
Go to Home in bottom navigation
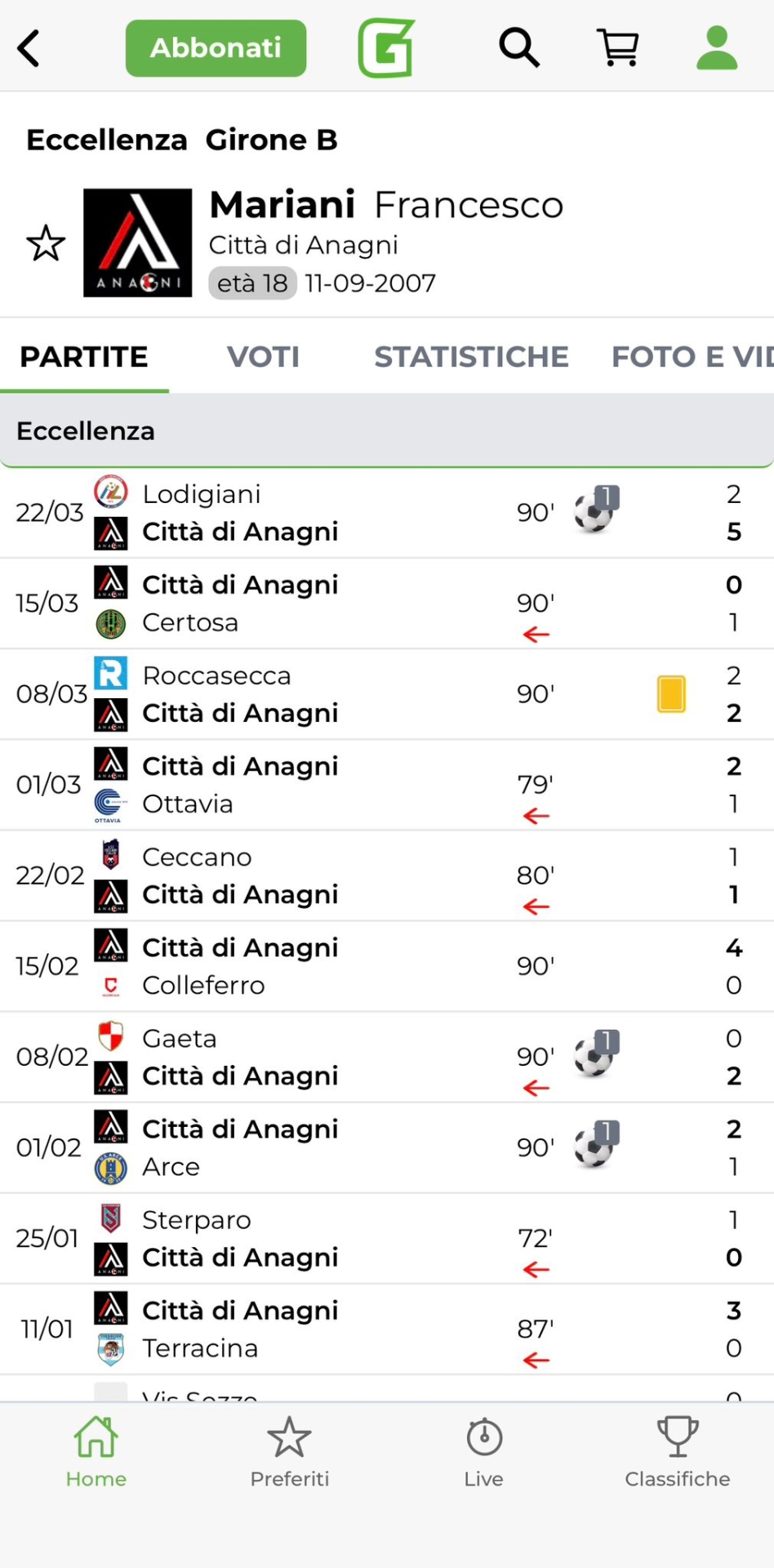click(x=96, y=1452)
